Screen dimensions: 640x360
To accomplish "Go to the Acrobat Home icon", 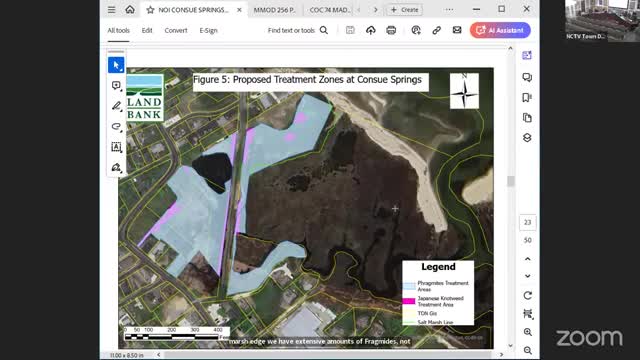I will click(x=130, y=9).
